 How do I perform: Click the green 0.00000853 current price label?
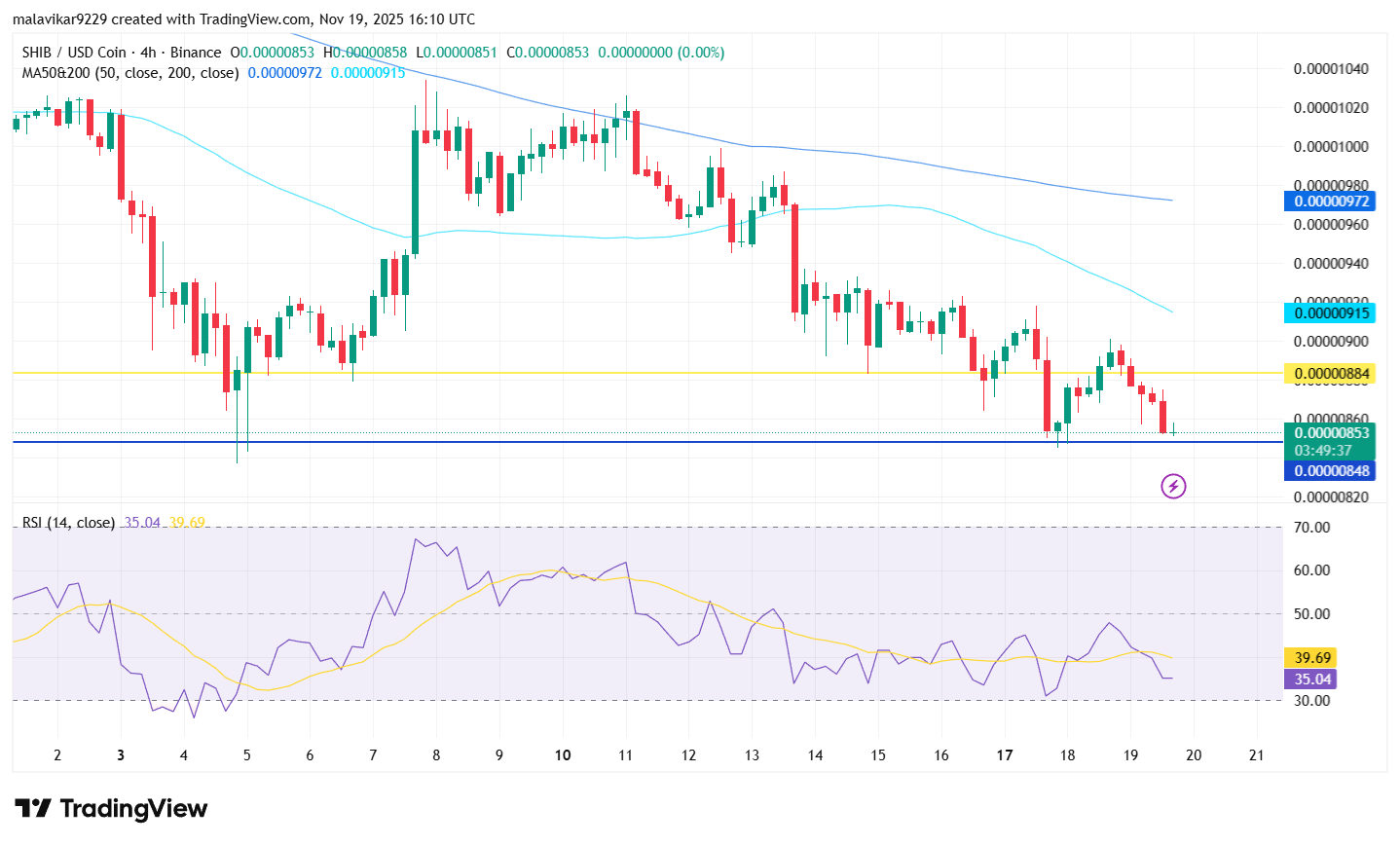tap(1331, 433)
